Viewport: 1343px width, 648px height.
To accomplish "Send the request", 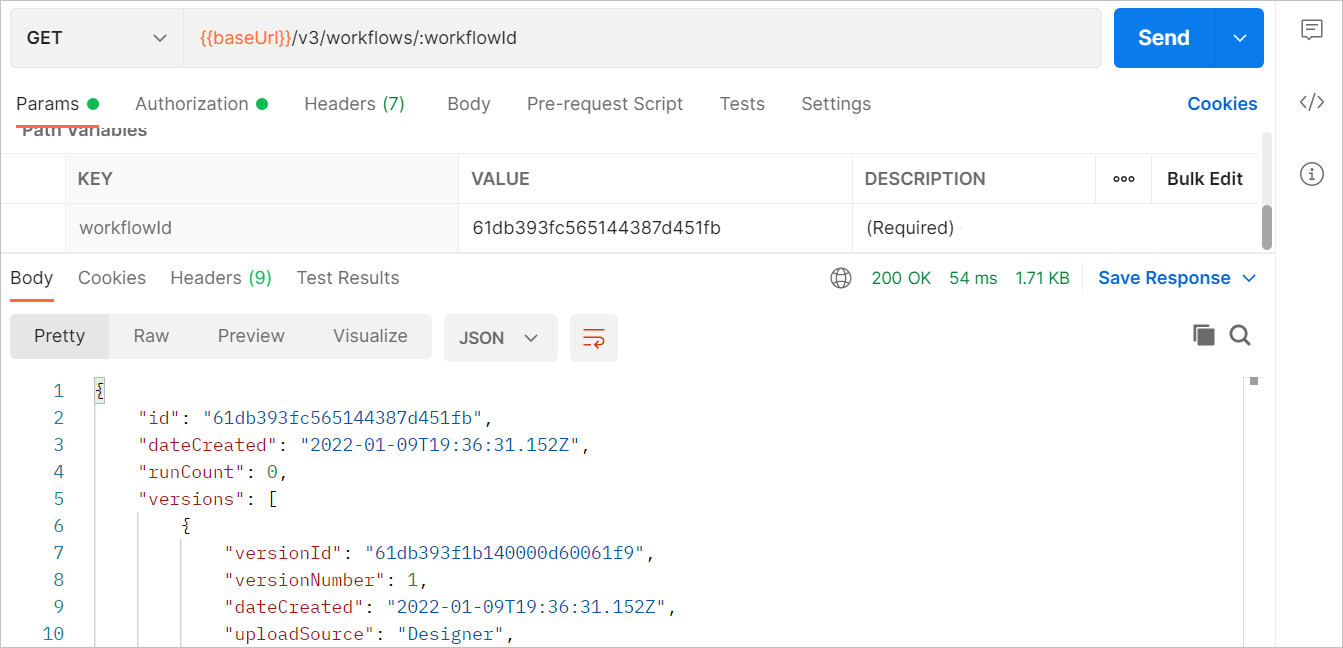I will 1162,37.
